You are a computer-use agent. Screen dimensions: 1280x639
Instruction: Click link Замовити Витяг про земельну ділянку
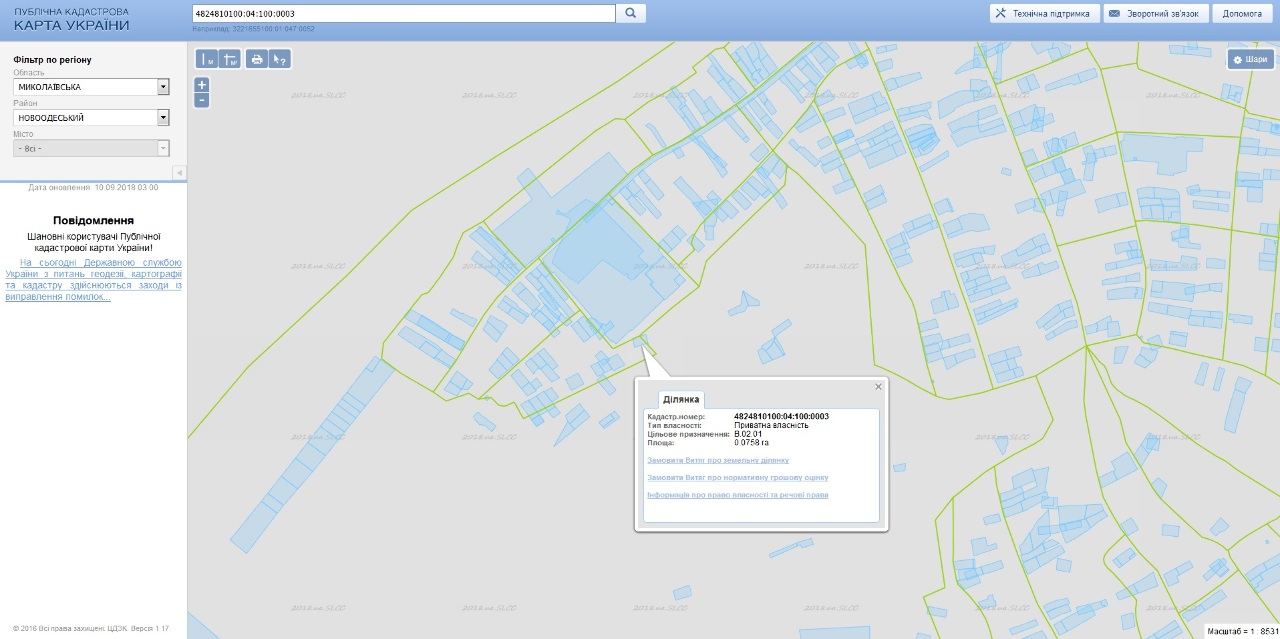718,460
